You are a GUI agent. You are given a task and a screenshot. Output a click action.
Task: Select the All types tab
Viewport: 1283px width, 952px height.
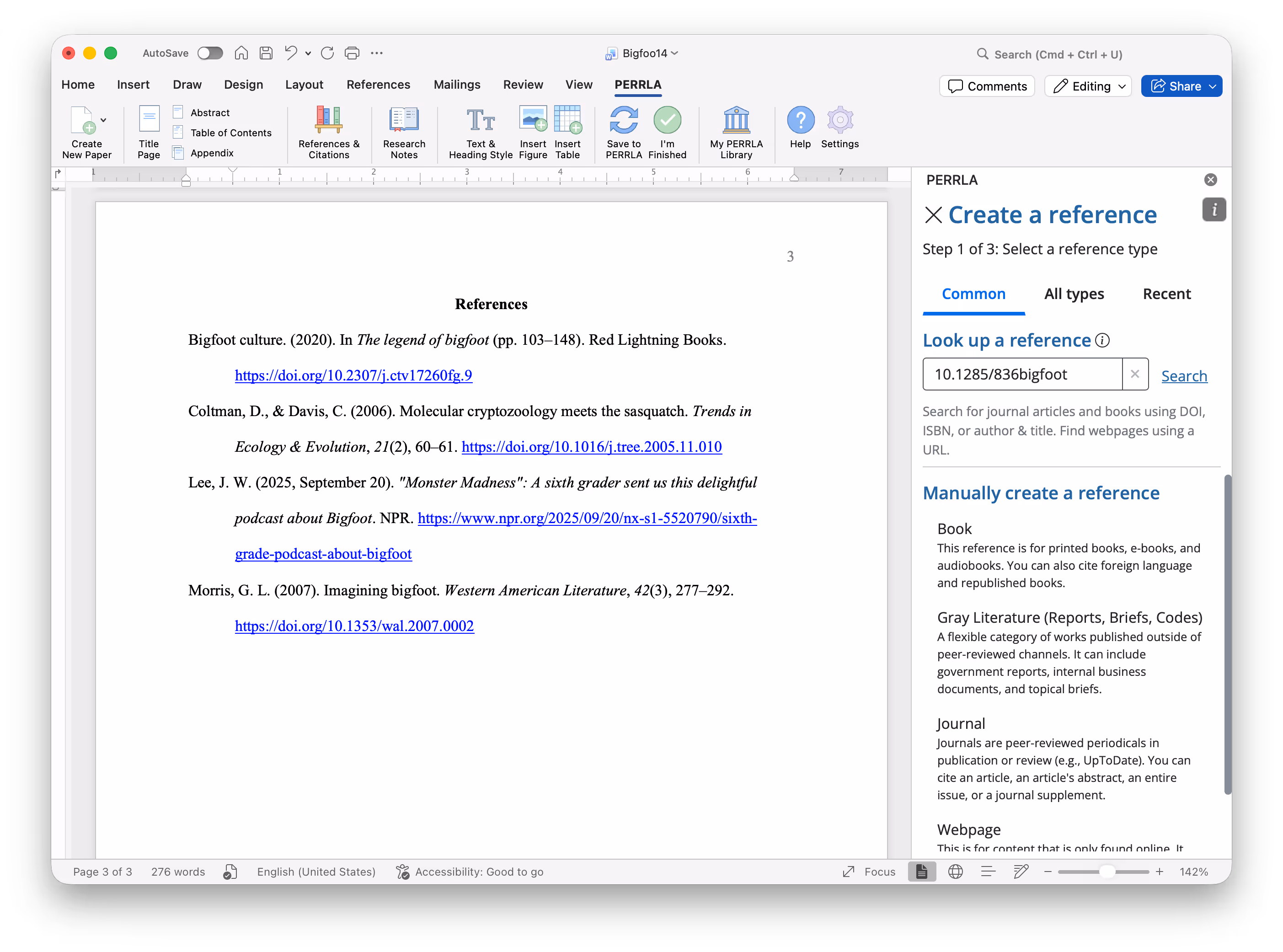pos(1074,294)
